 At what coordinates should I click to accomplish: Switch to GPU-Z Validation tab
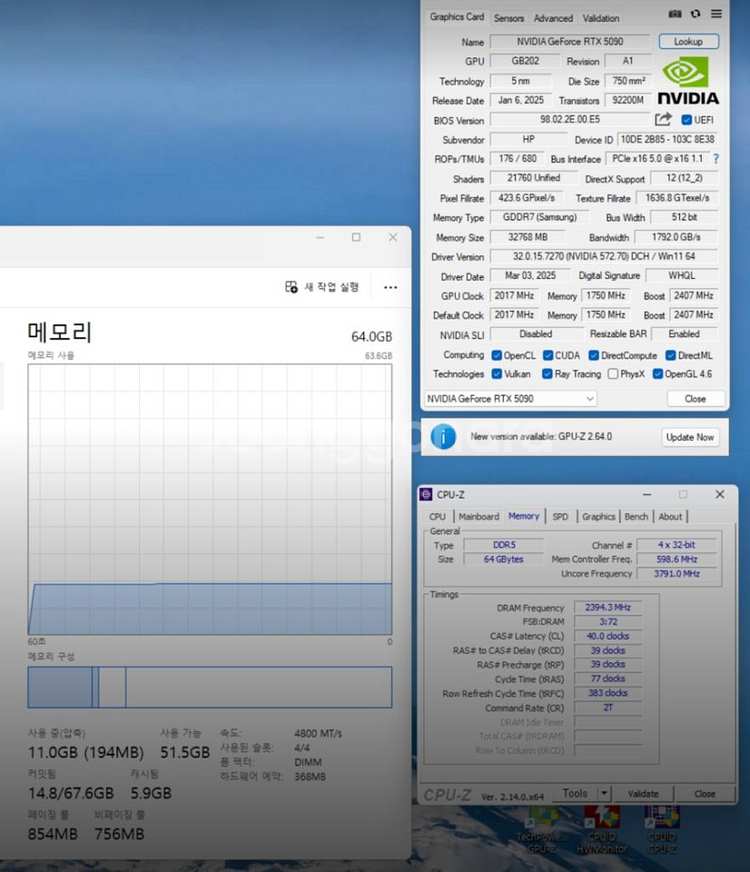(601, 18)
